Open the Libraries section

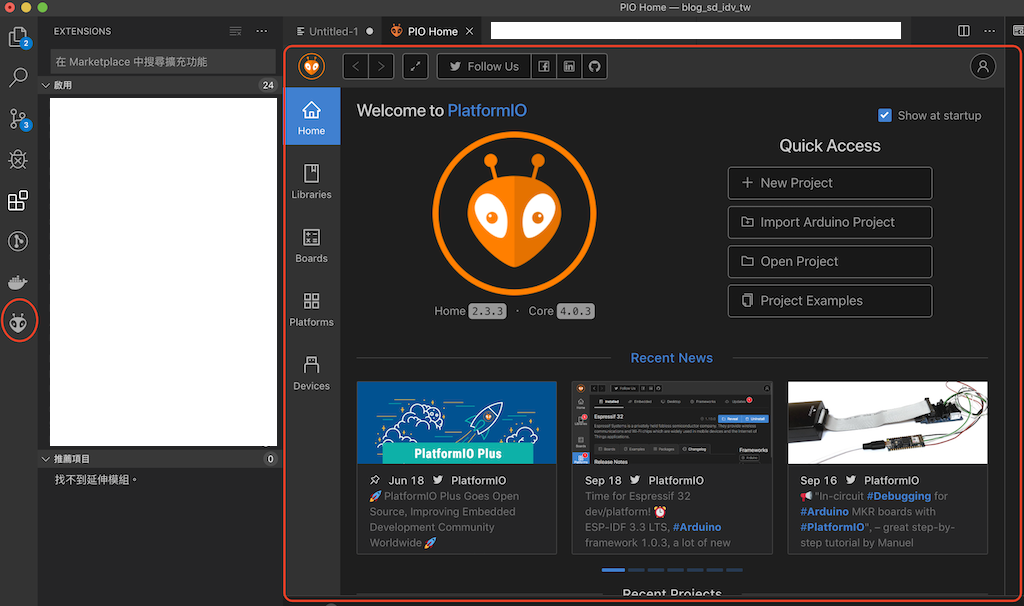312,181
